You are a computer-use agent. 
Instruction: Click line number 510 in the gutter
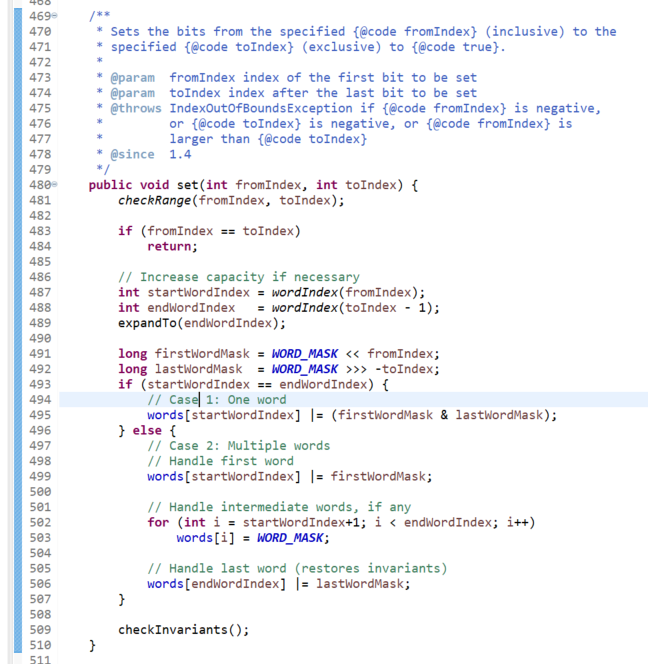click(x=40, y=645)
